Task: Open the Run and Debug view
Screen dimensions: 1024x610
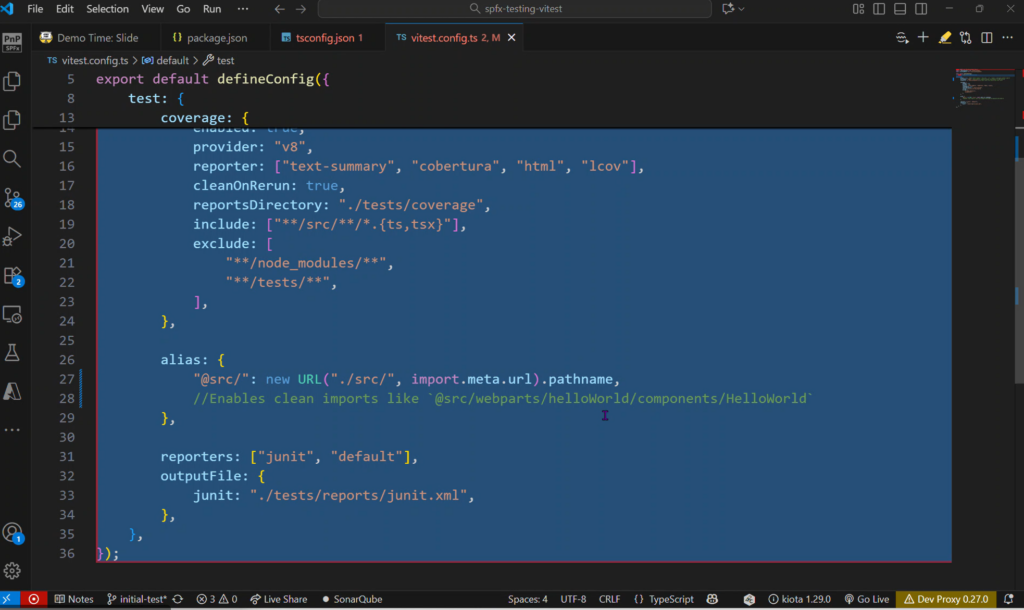Action: pos(12,236)
